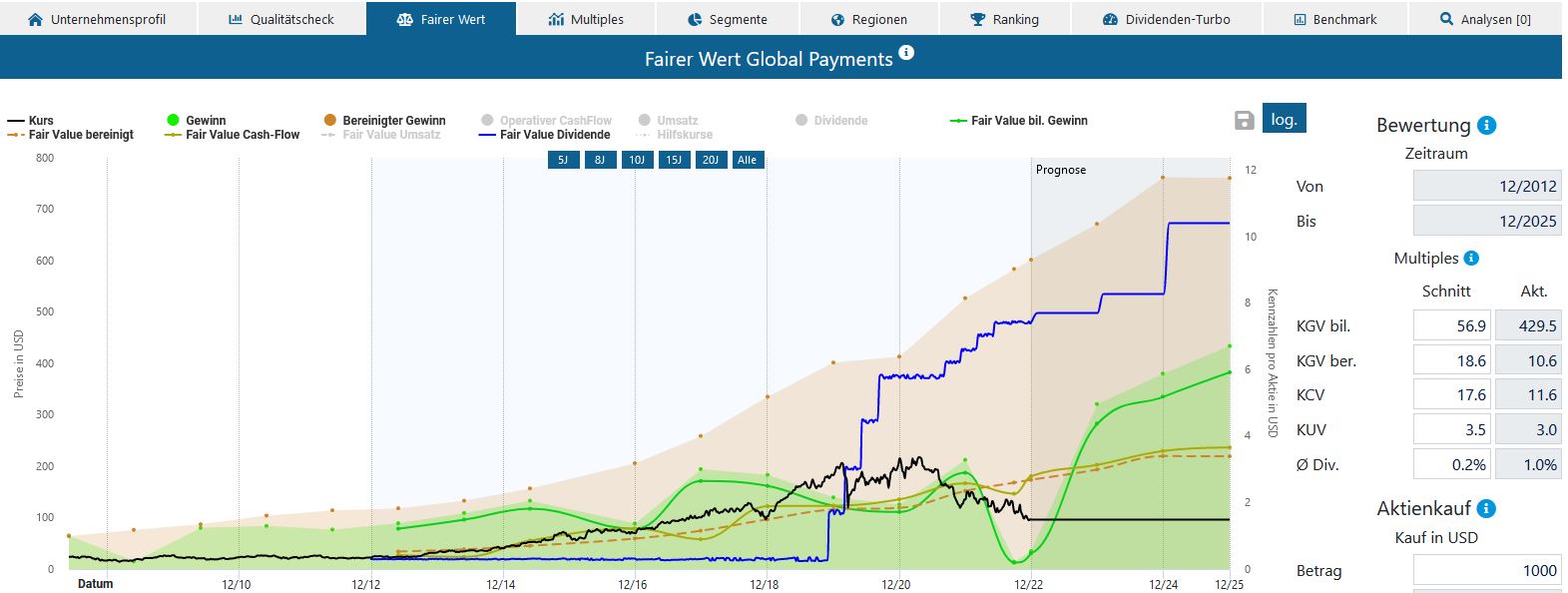Set chart range to 10J

coord(637,160)
